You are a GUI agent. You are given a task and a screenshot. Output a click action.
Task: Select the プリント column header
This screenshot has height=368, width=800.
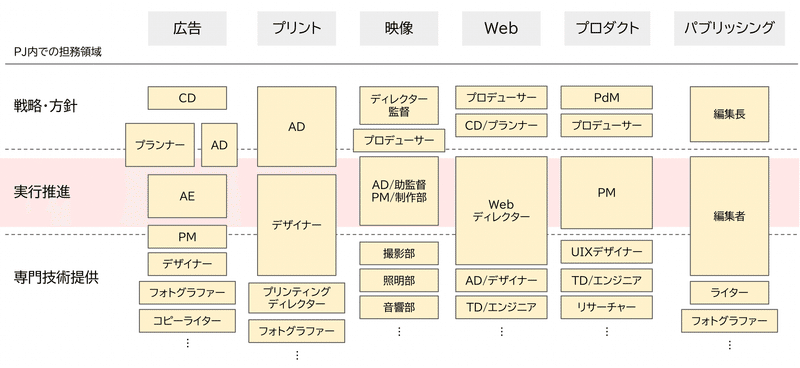click(296, 28)
